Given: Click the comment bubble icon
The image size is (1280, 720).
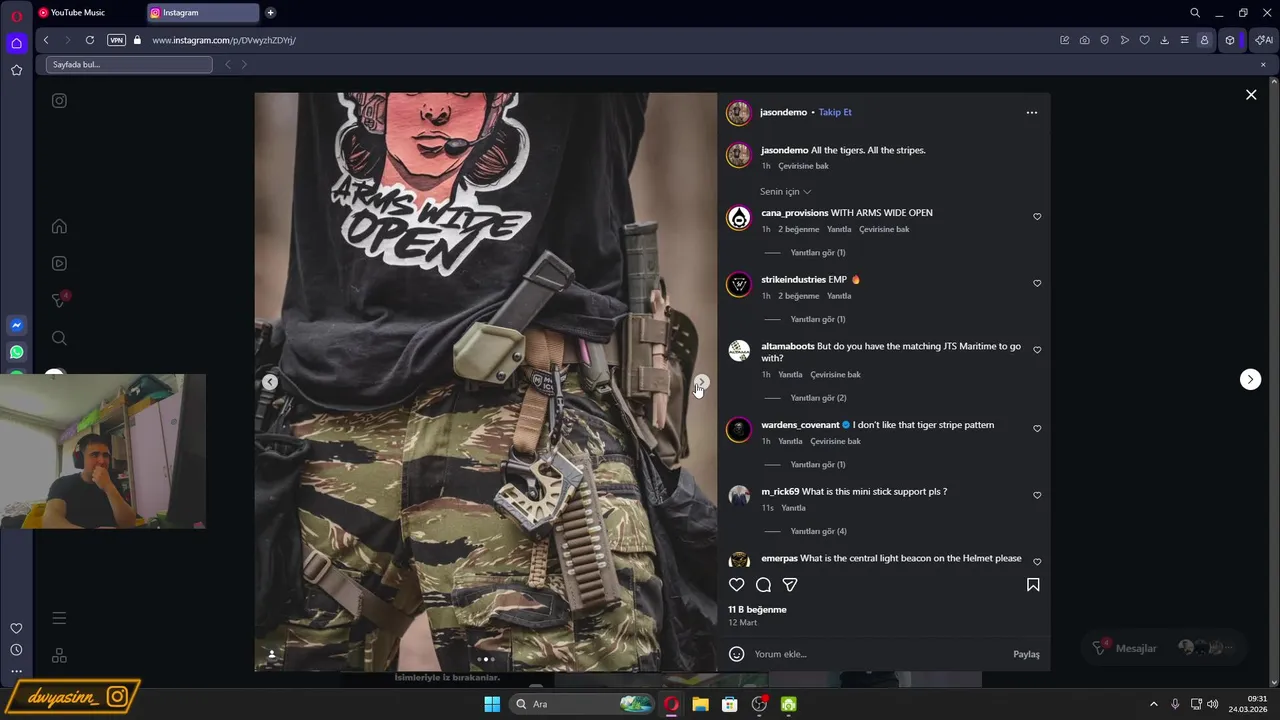Looking at the screenshot, I should click(763, 585).
